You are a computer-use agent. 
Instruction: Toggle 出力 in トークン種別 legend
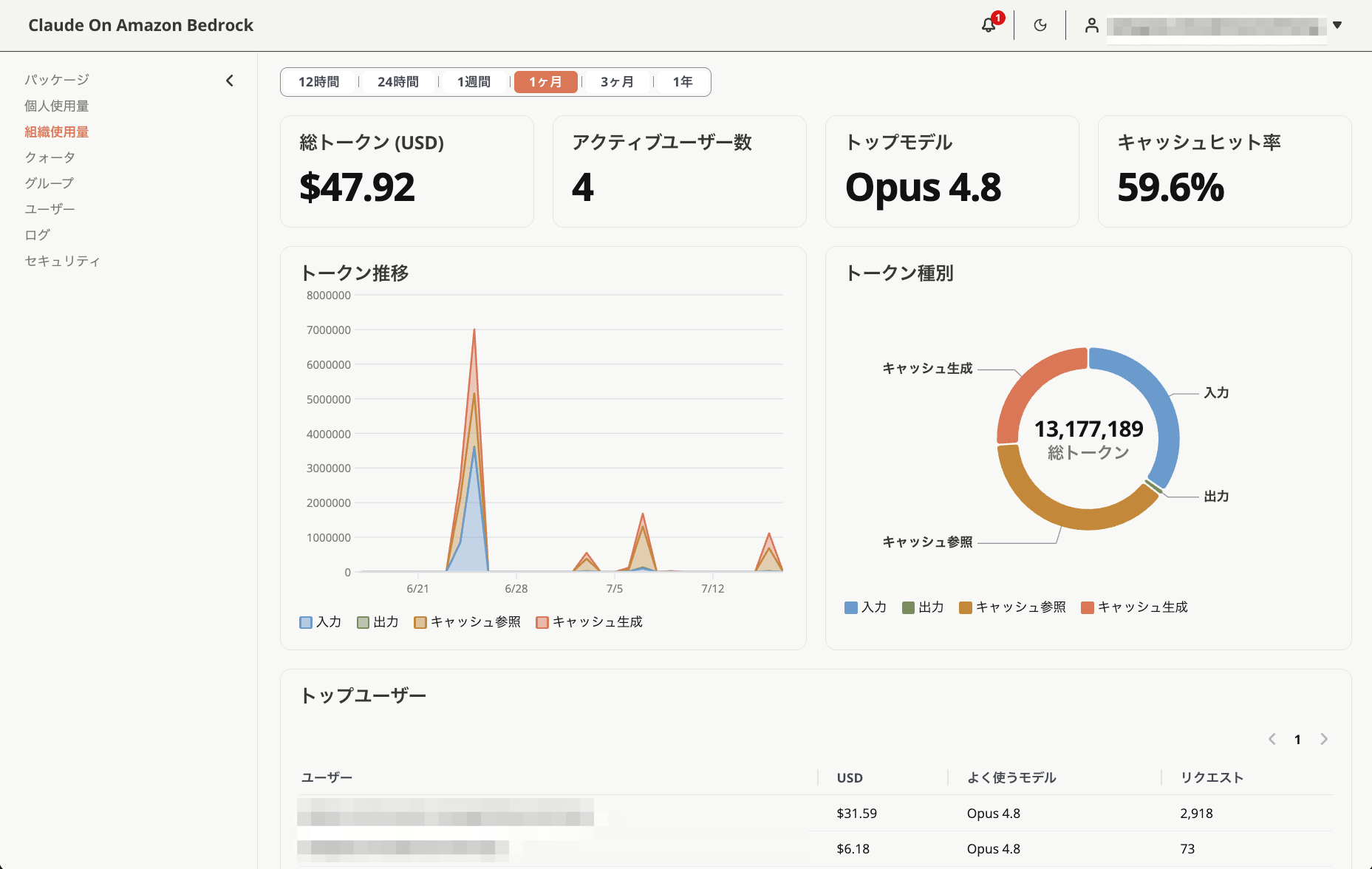pos(923,607)
